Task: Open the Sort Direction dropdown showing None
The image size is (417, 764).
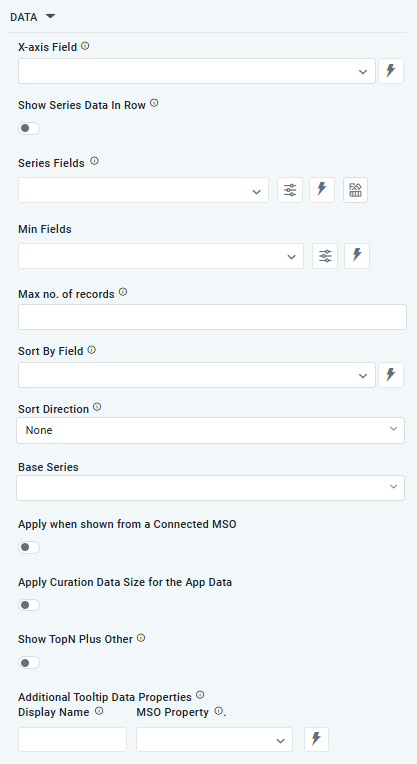Action: pyautogui.click(x=210, y=430)
